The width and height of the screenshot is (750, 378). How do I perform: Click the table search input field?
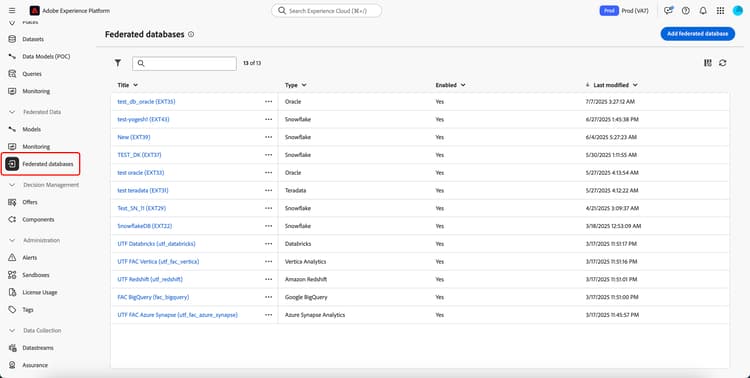(184, 63)
